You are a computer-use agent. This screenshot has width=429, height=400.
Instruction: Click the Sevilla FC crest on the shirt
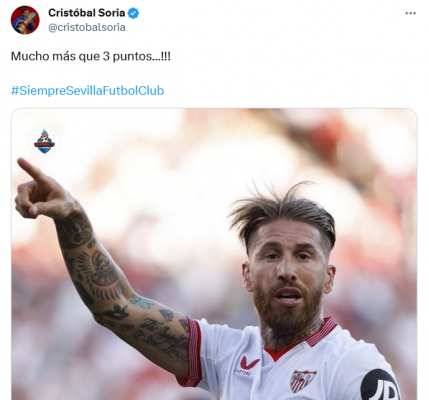(303, 381)
